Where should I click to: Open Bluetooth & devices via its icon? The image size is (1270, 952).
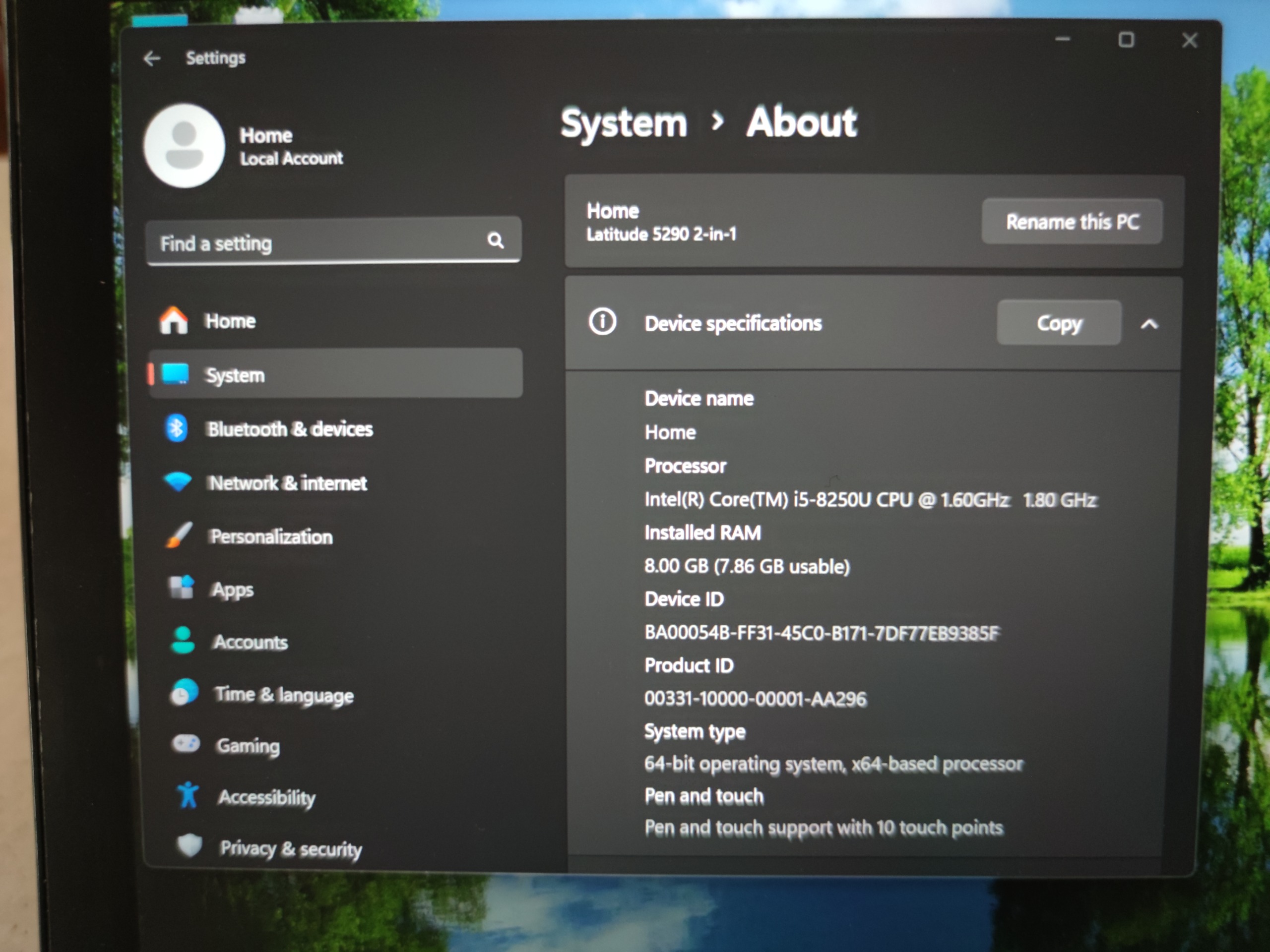[x=176, y=428]
